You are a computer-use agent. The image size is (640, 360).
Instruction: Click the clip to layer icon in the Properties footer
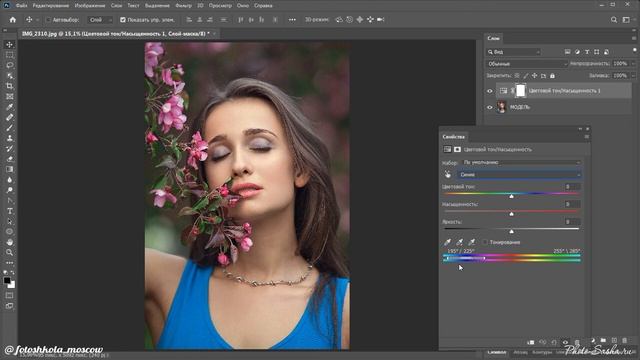[x=531, y=342]
